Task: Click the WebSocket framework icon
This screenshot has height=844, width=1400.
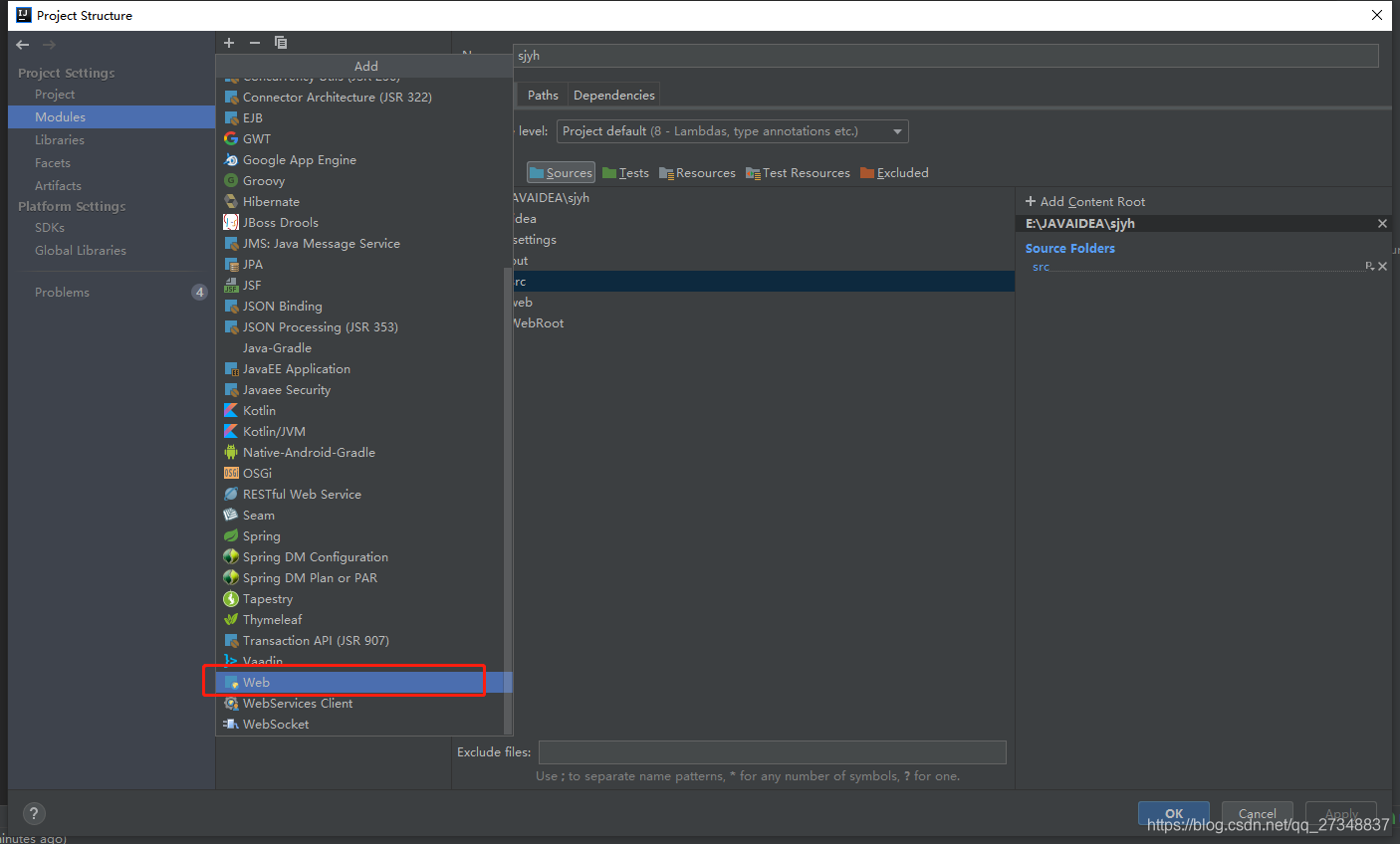Action: [x=231, y=724]
